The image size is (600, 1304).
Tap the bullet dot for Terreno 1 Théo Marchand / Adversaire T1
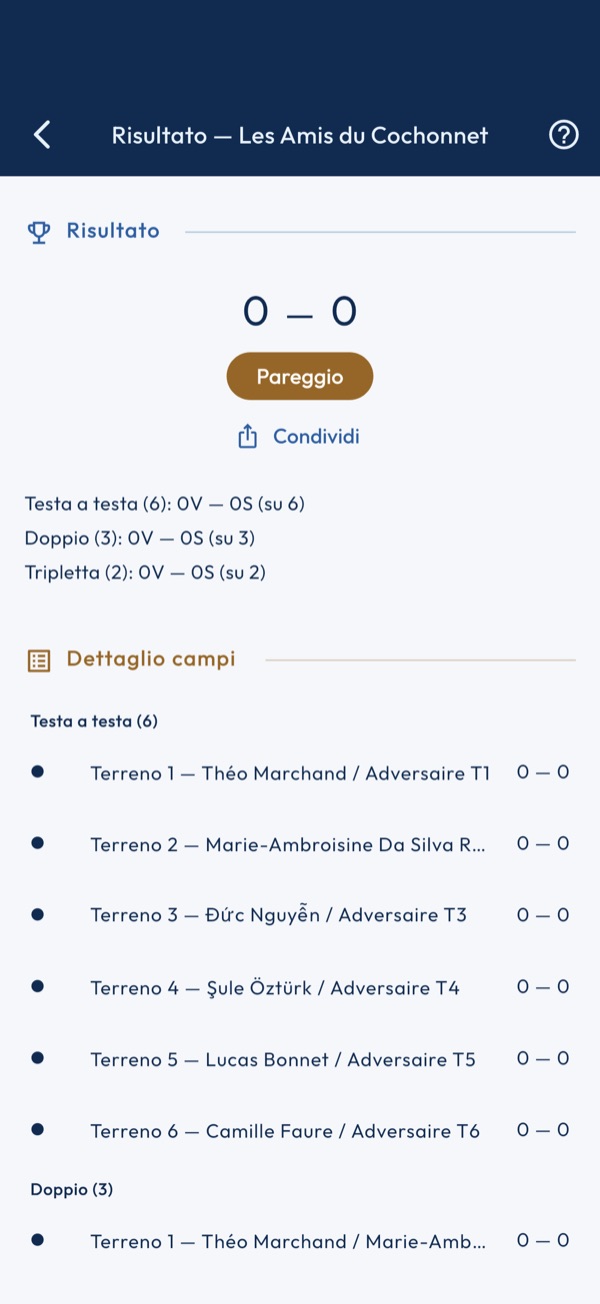[x=37, y=772]
